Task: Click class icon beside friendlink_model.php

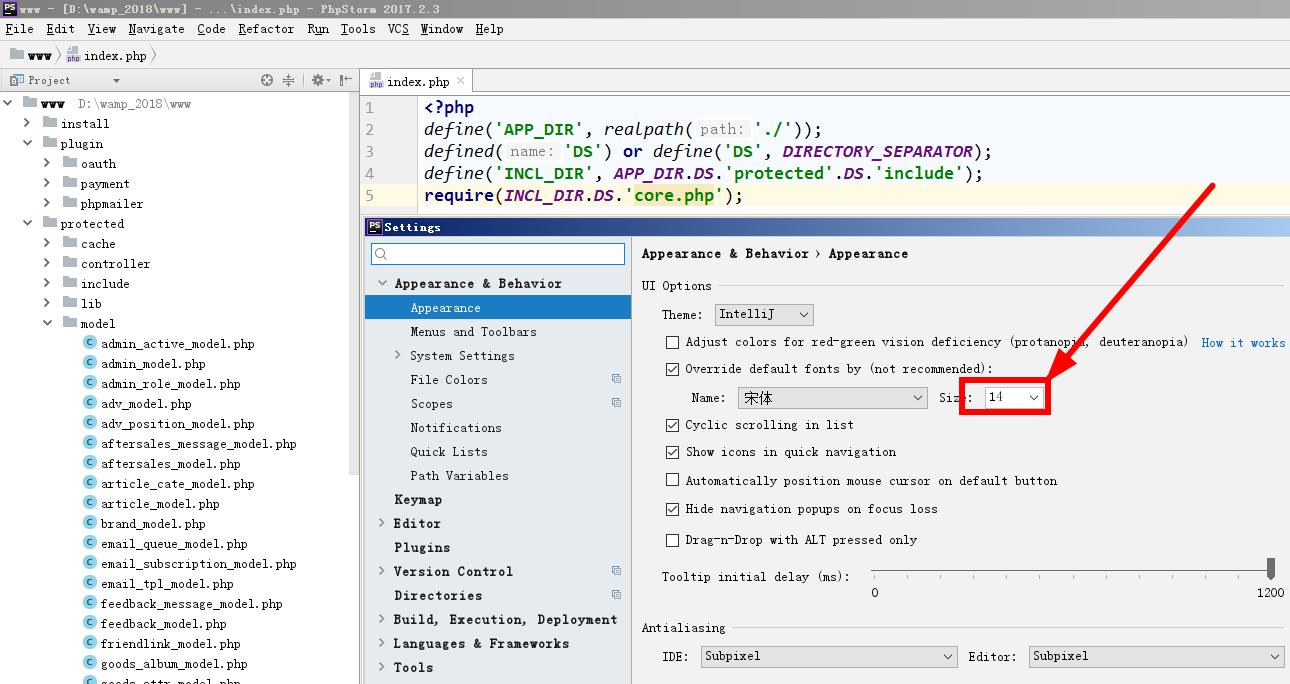Action: (x=90, y=643)
